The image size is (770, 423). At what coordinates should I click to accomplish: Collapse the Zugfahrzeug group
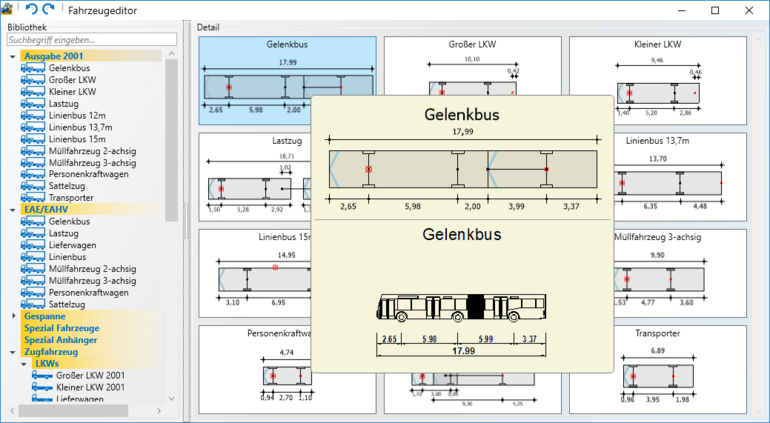[x=12, y=352]
